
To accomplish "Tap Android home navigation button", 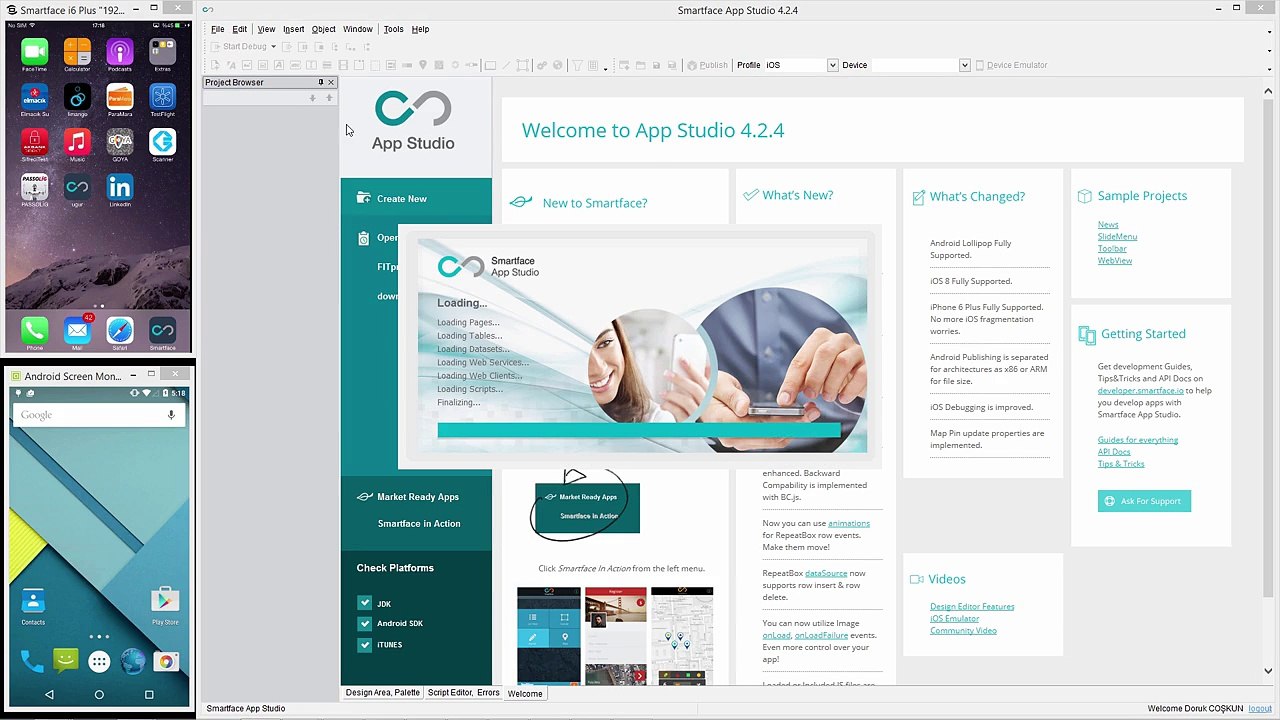I will coord(99,694).
